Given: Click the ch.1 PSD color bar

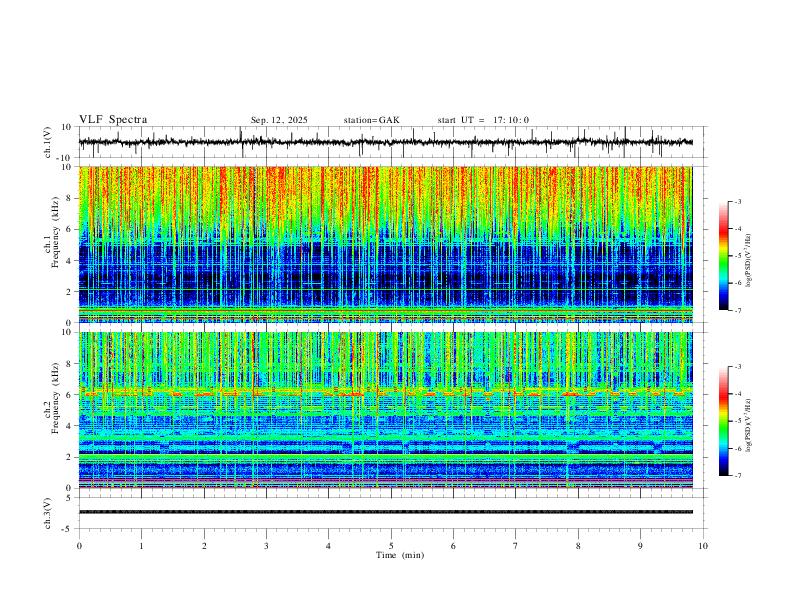Looking at the screenshot, I should 724,256.
